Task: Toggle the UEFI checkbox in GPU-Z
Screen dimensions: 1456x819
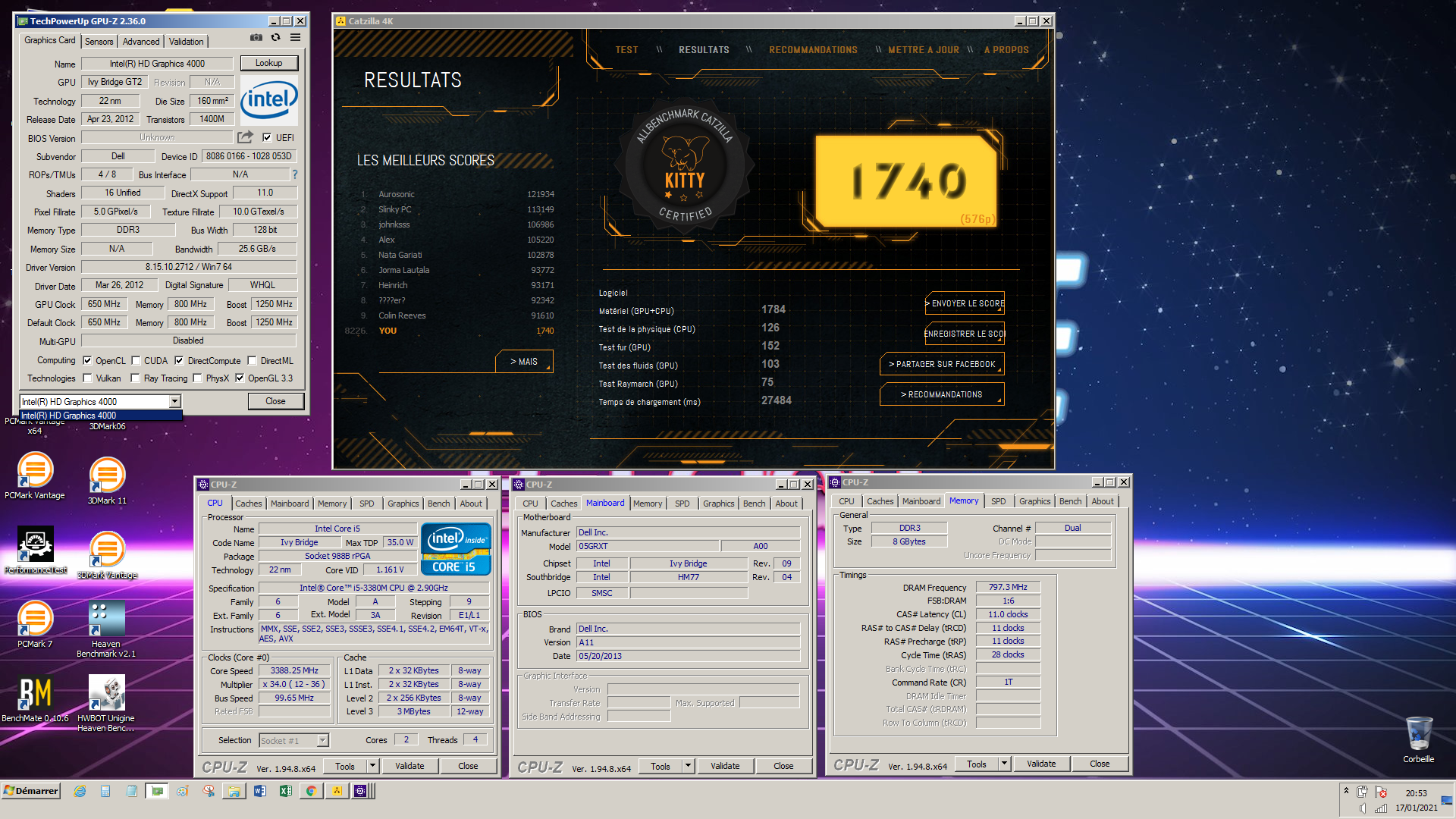Action: point(267,138)
